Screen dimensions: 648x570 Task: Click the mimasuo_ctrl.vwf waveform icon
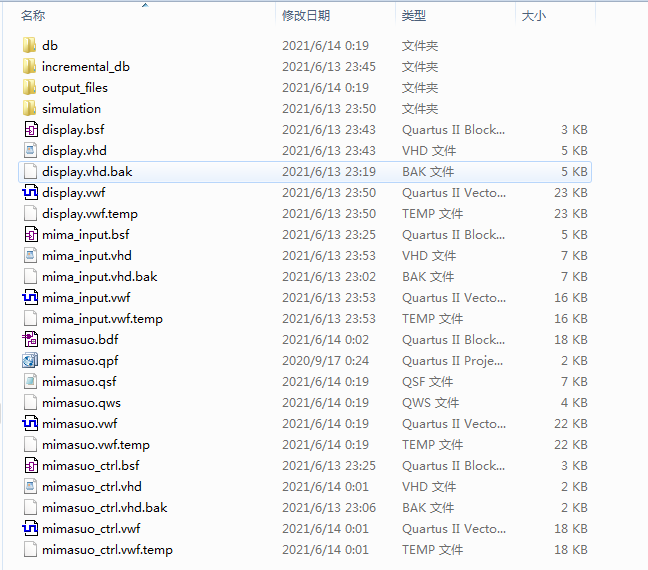point(30,529)
